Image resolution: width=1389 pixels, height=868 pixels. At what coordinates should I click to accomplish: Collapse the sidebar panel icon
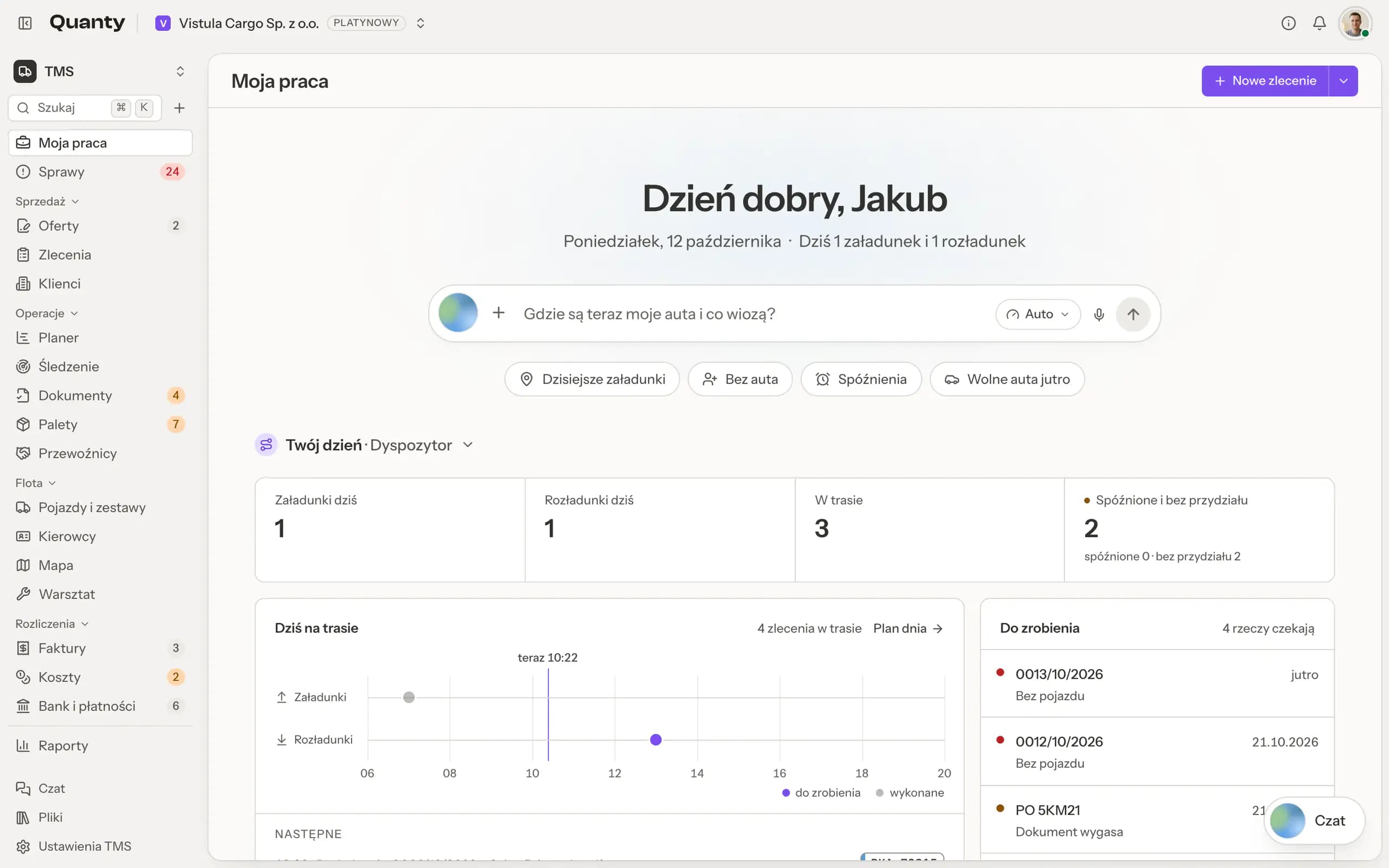pyautogui.click(x=24, y=23)
